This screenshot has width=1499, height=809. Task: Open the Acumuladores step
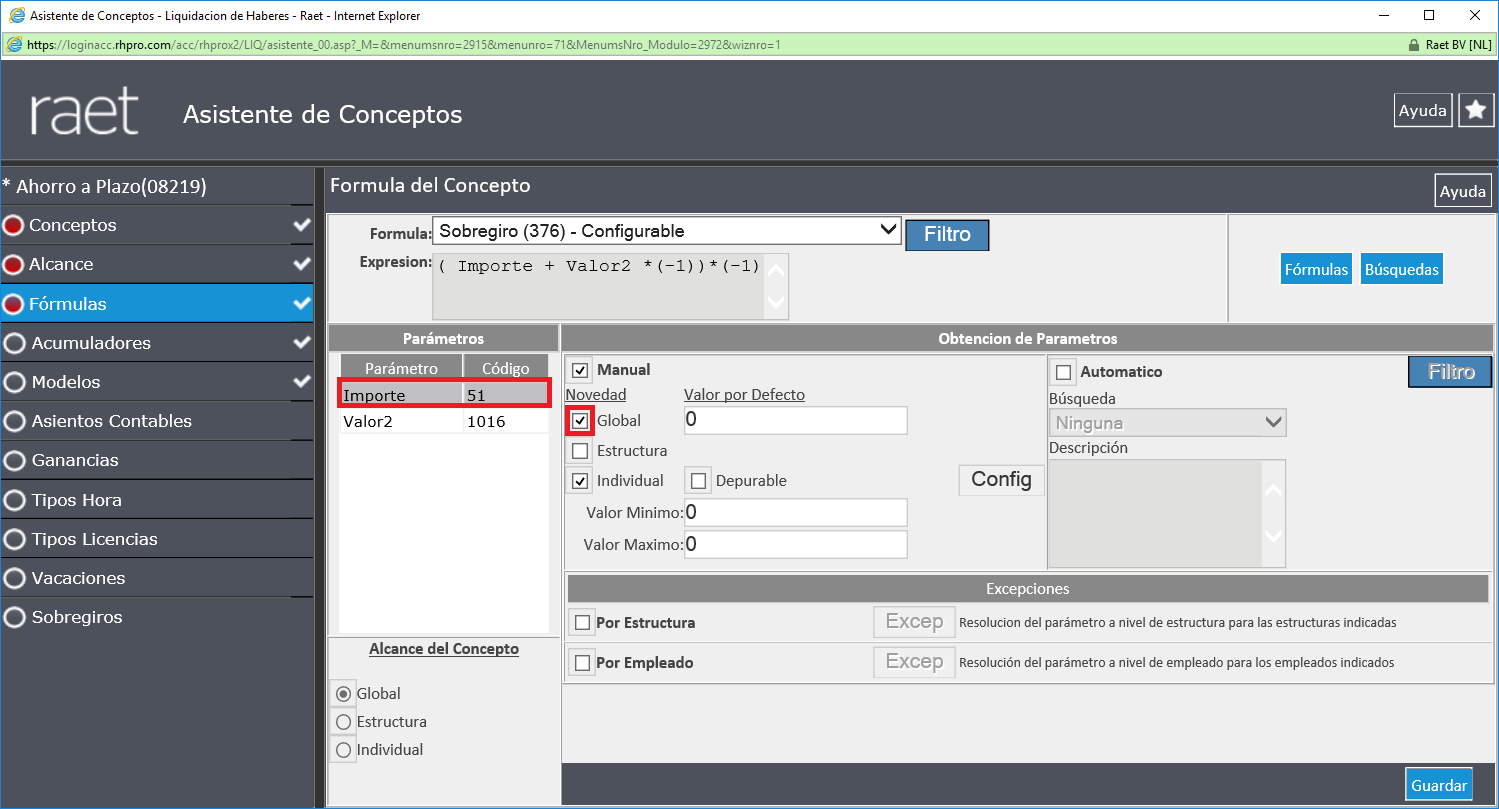pyautogui.click(x=158, y=343)
